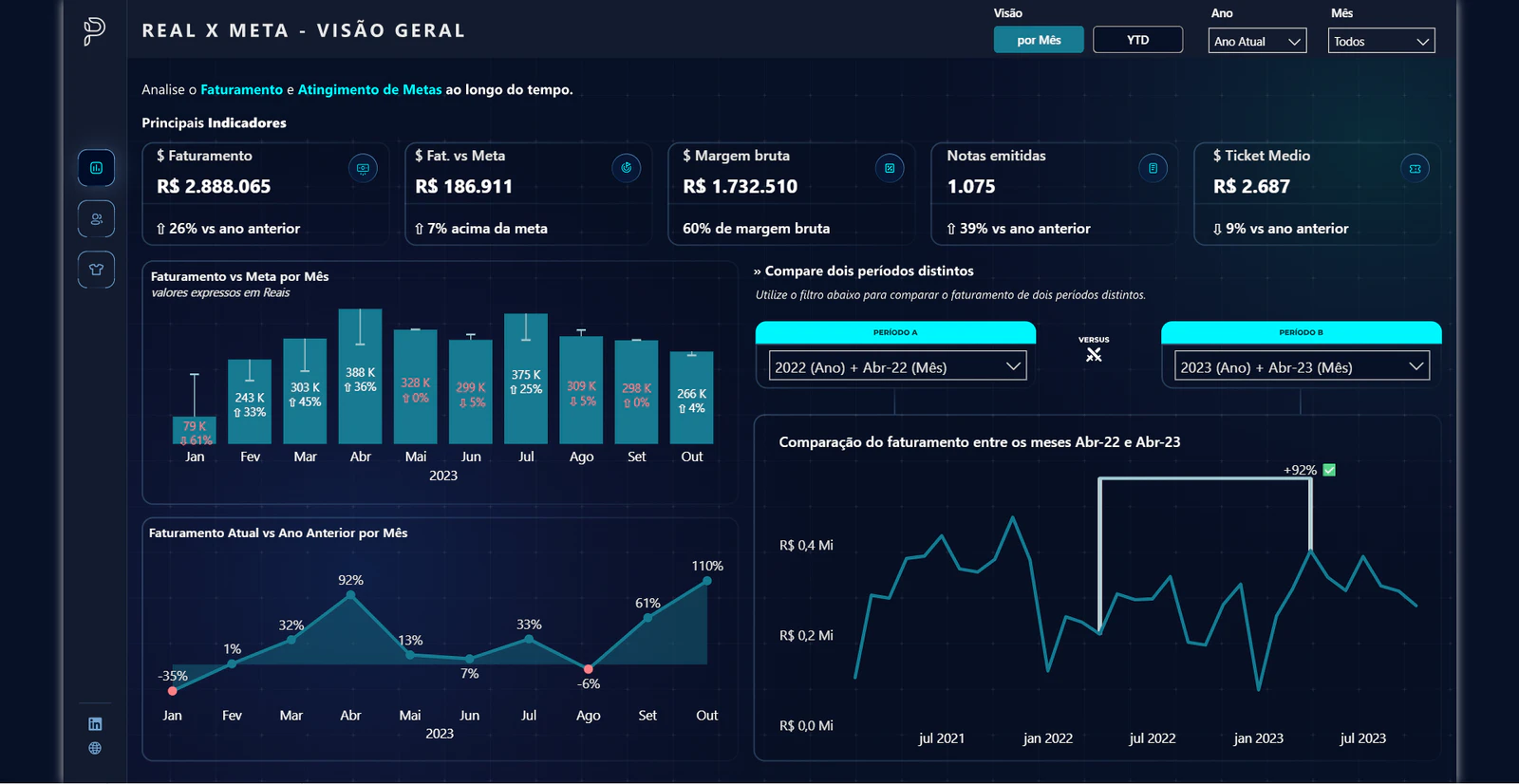Select the R$ 186.911 Fat. vs Meta value
The image size is (1519, 784).
click(x=463, y=187)
